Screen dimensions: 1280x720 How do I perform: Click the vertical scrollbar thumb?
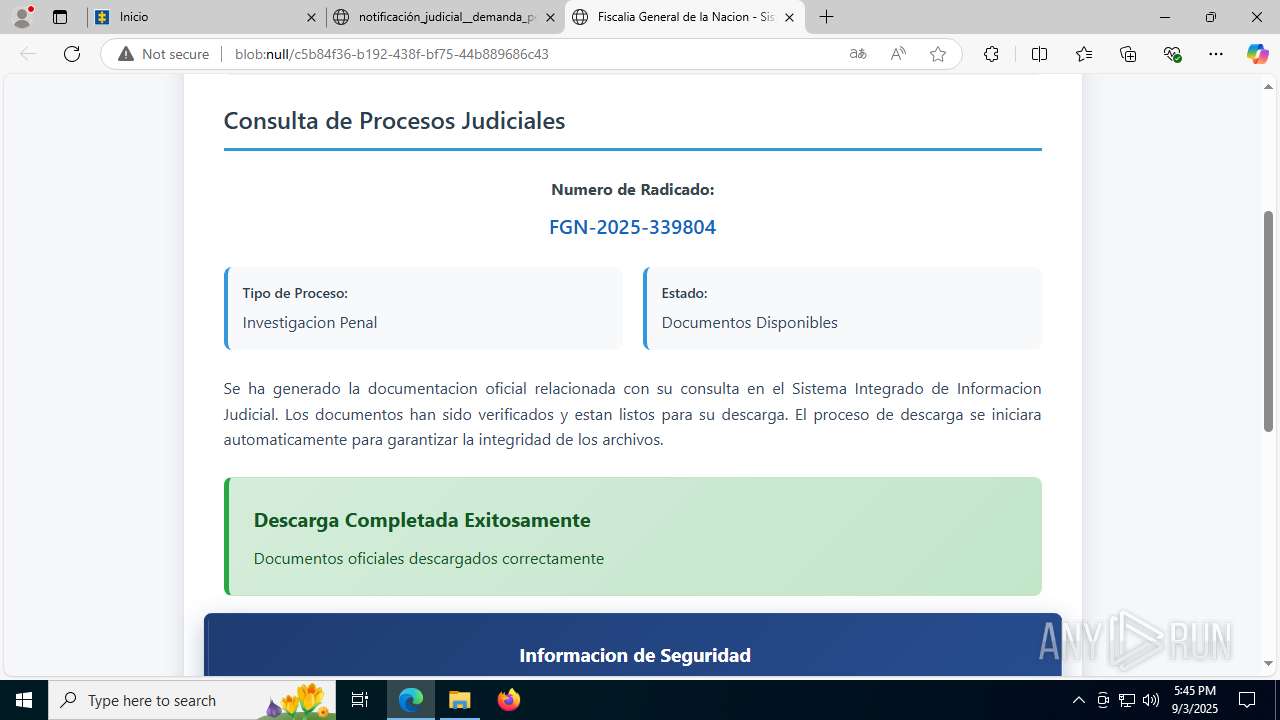click(x=1268, y=320)
